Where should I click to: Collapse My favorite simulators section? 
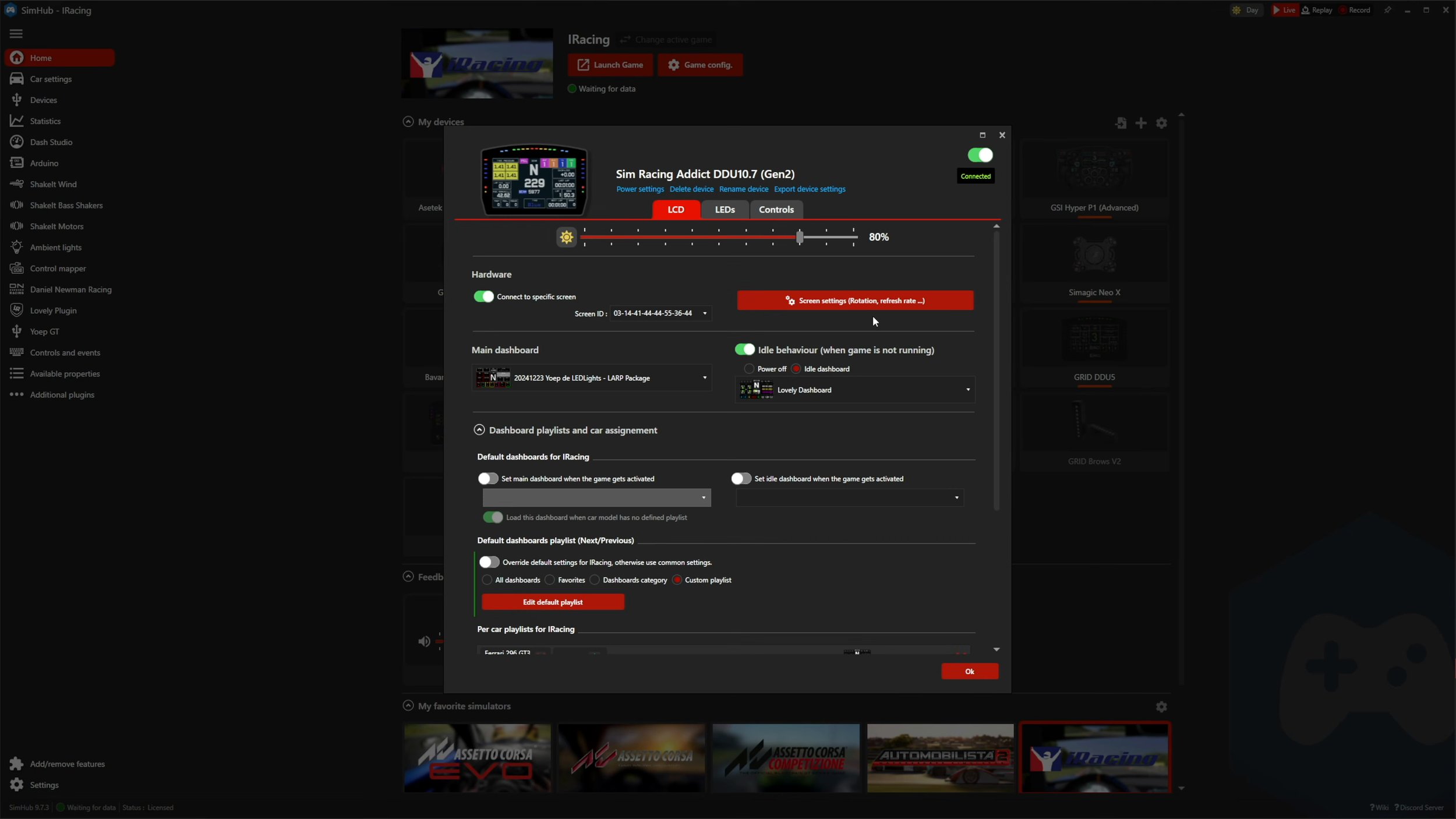click(x=408, y=705)
